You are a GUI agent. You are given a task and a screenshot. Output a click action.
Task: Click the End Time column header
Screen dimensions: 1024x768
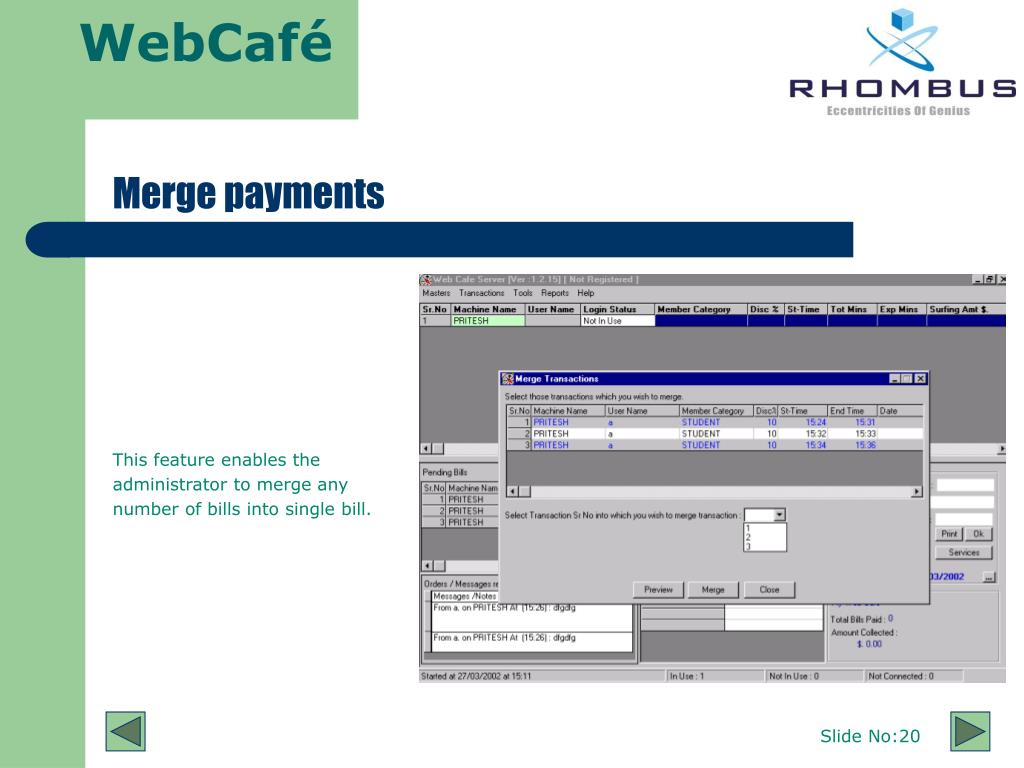[x=852, y=411]
